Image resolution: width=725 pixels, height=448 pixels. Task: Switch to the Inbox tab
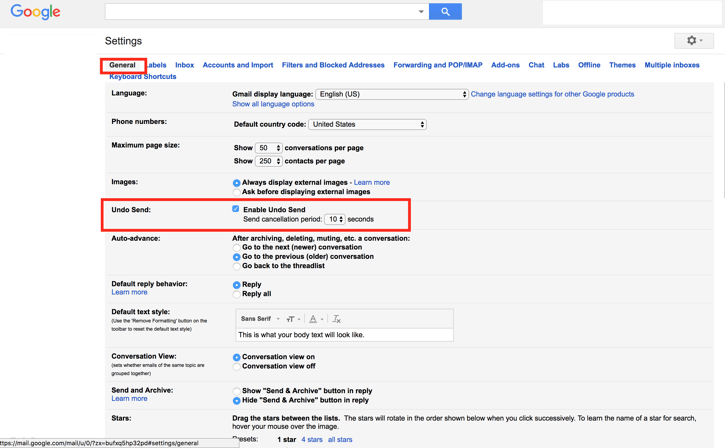(184, 65)
